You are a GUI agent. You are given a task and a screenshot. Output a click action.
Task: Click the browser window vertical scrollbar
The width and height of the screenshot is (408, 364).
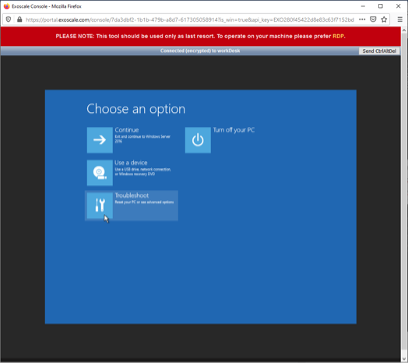pos(404,193)
